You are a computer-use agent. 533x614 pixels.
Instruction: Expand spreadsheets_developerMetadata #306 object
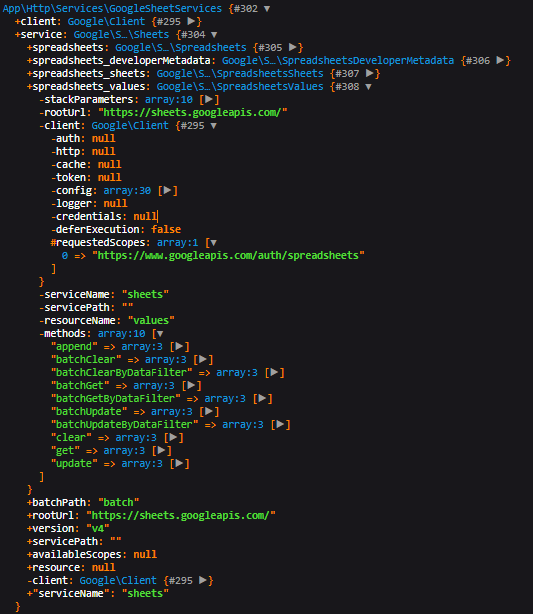coord(500,60)
